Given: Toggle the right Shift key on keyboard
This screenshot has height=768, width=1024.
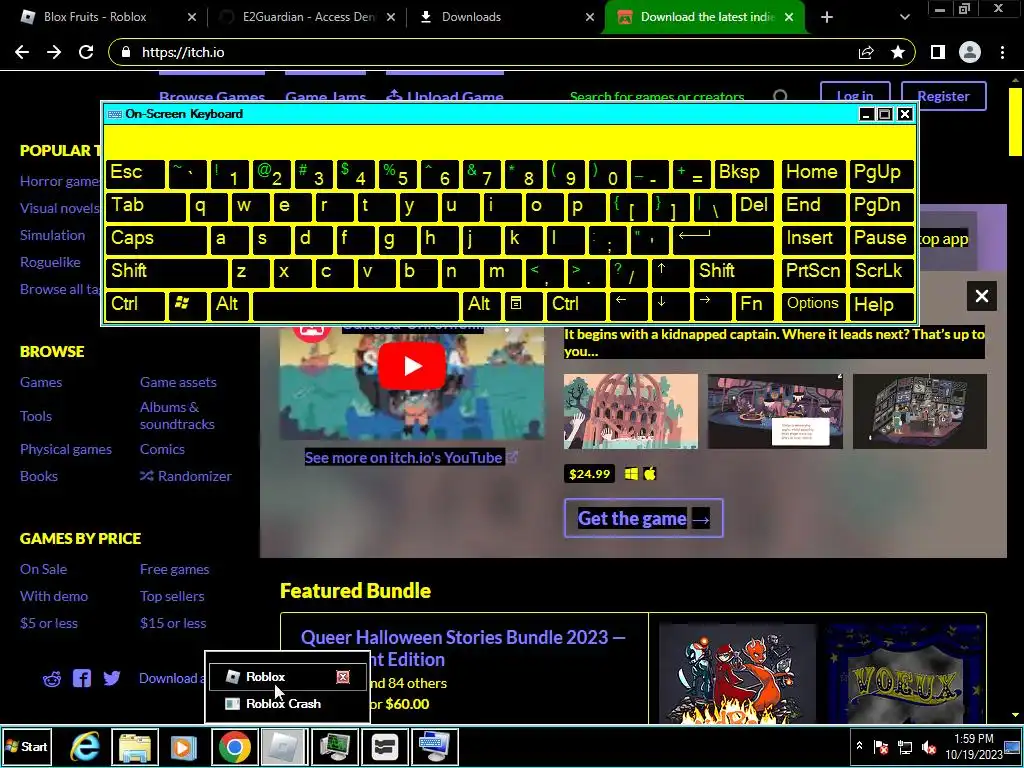Looking at the screenshot, I should (x=734, y=272).
